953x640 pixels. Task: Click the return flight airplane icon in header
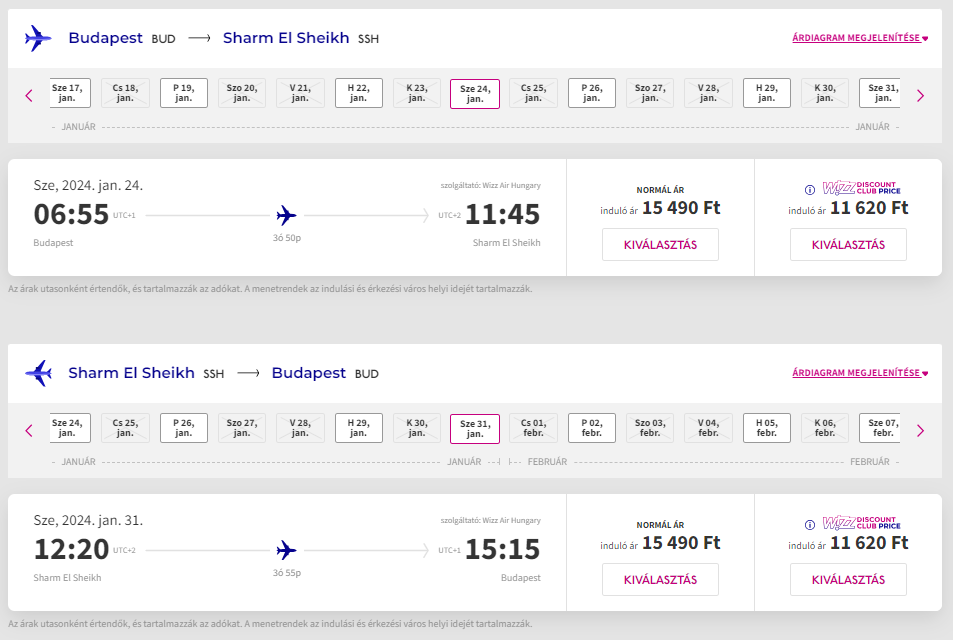click(38, 374)
